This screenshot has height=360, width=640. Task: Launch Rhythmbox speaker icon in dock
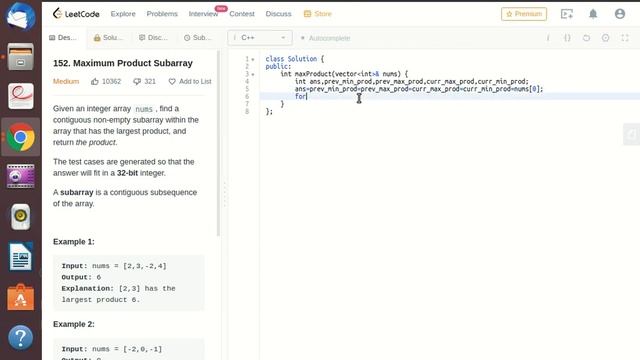[x=20, y=217]
